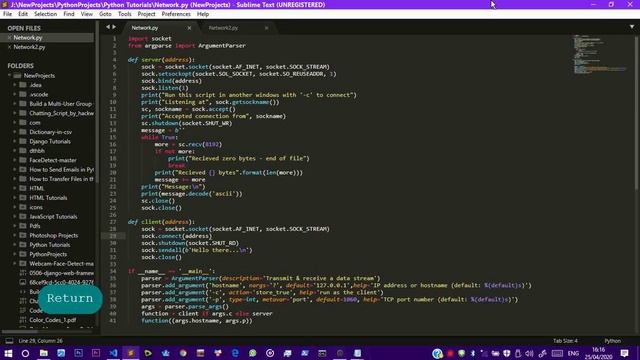This screenshot has height=360, width=640.
Task: Open Color_Codes_1.pdf in sidebar
Action: [x=53, y=320]
